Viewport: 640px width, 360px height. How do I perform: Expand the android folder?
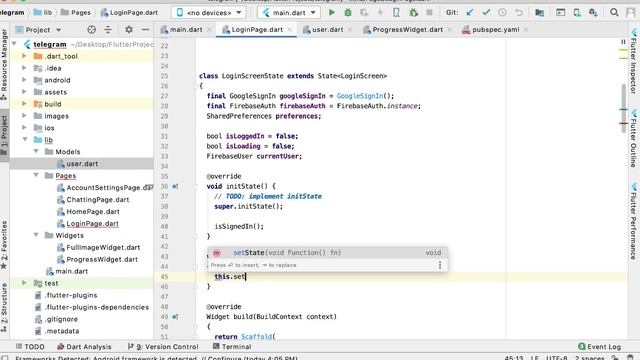click(24, 80)
